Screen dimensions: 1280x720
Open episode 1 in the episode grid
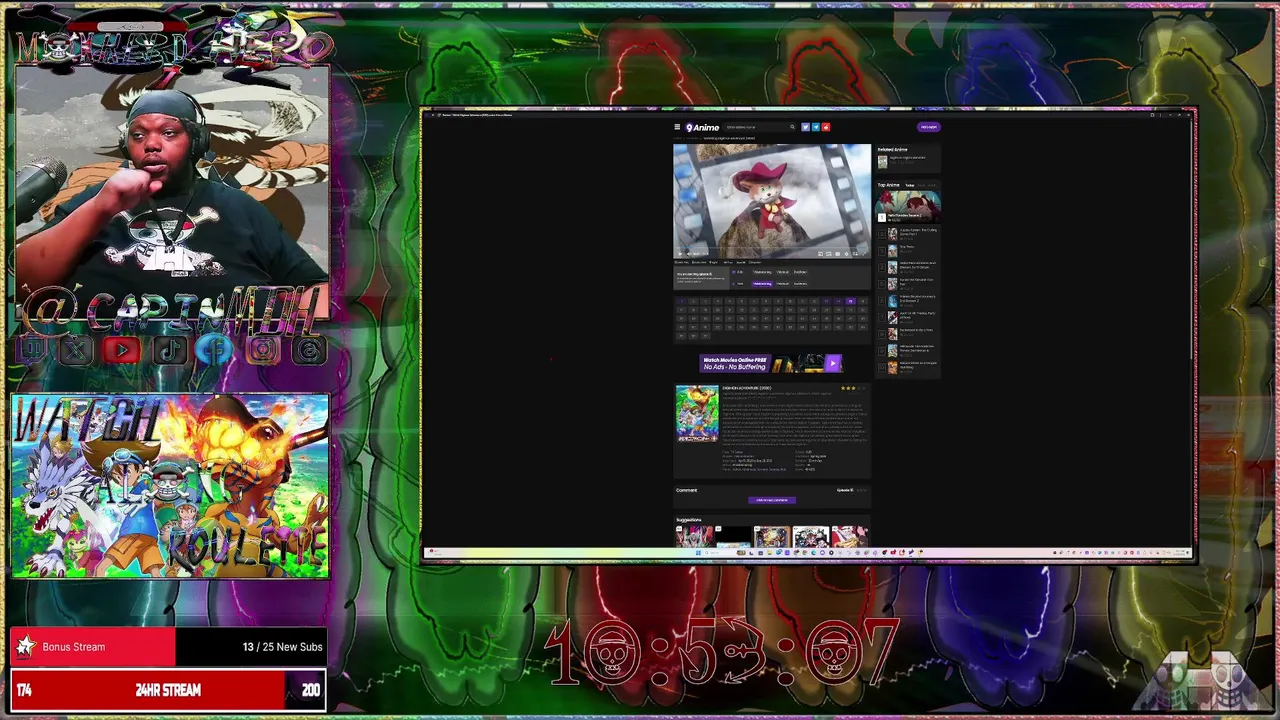pos(681,301)
